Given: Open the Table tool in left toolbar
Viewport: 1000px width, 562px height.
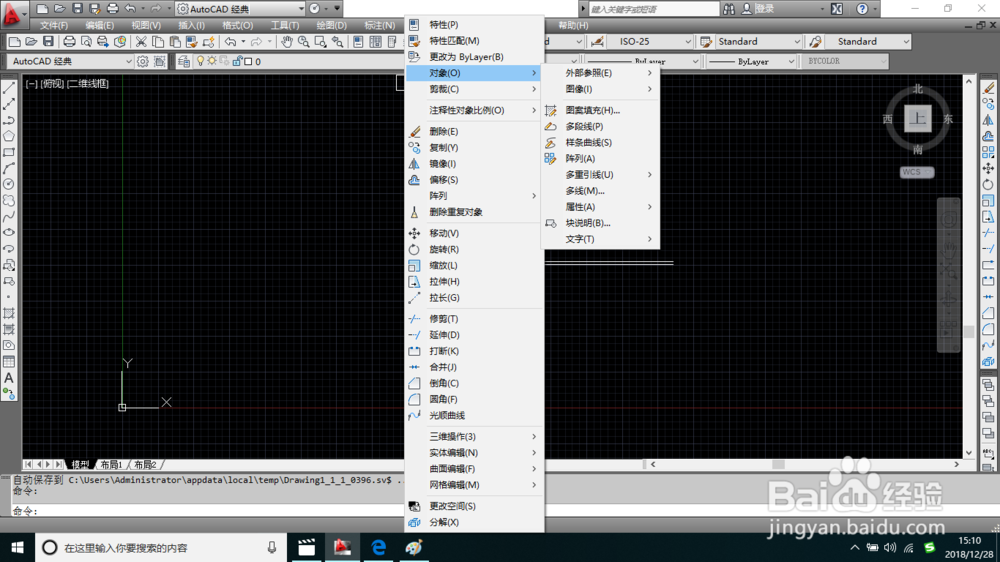Looking at the screenshot, I should click(x=9, y=362).
